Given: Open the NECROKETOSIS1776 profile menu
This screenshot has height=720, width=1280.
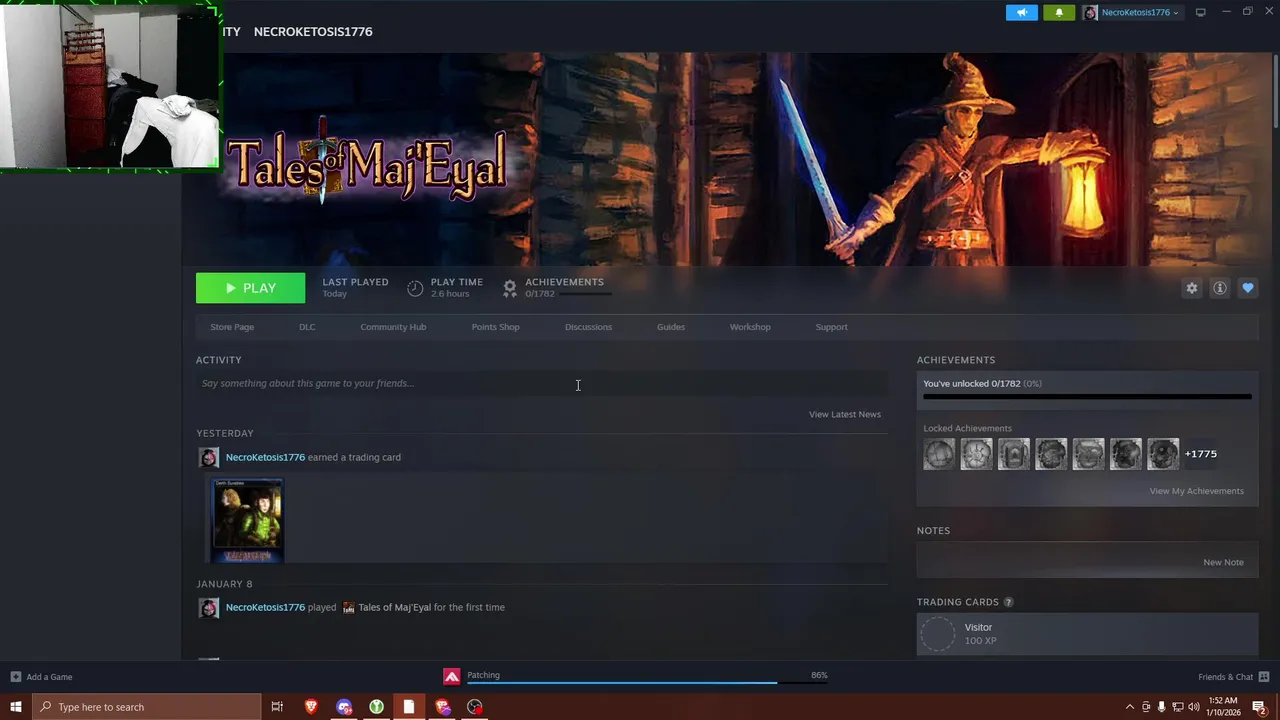Looking at the screenshot, I should [x=313, y=32].
